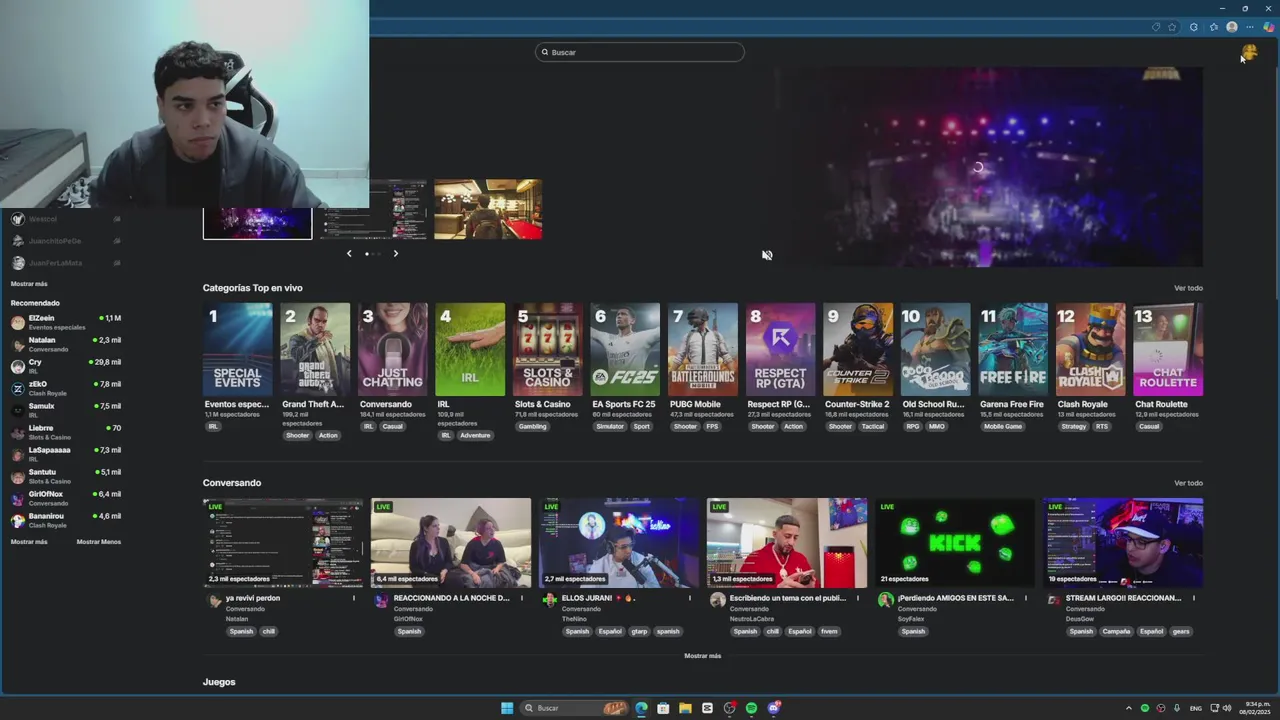Open the Counter-Strike 2 category card
The height and width of the screenshot is (720, 1280).
point(858,350)
